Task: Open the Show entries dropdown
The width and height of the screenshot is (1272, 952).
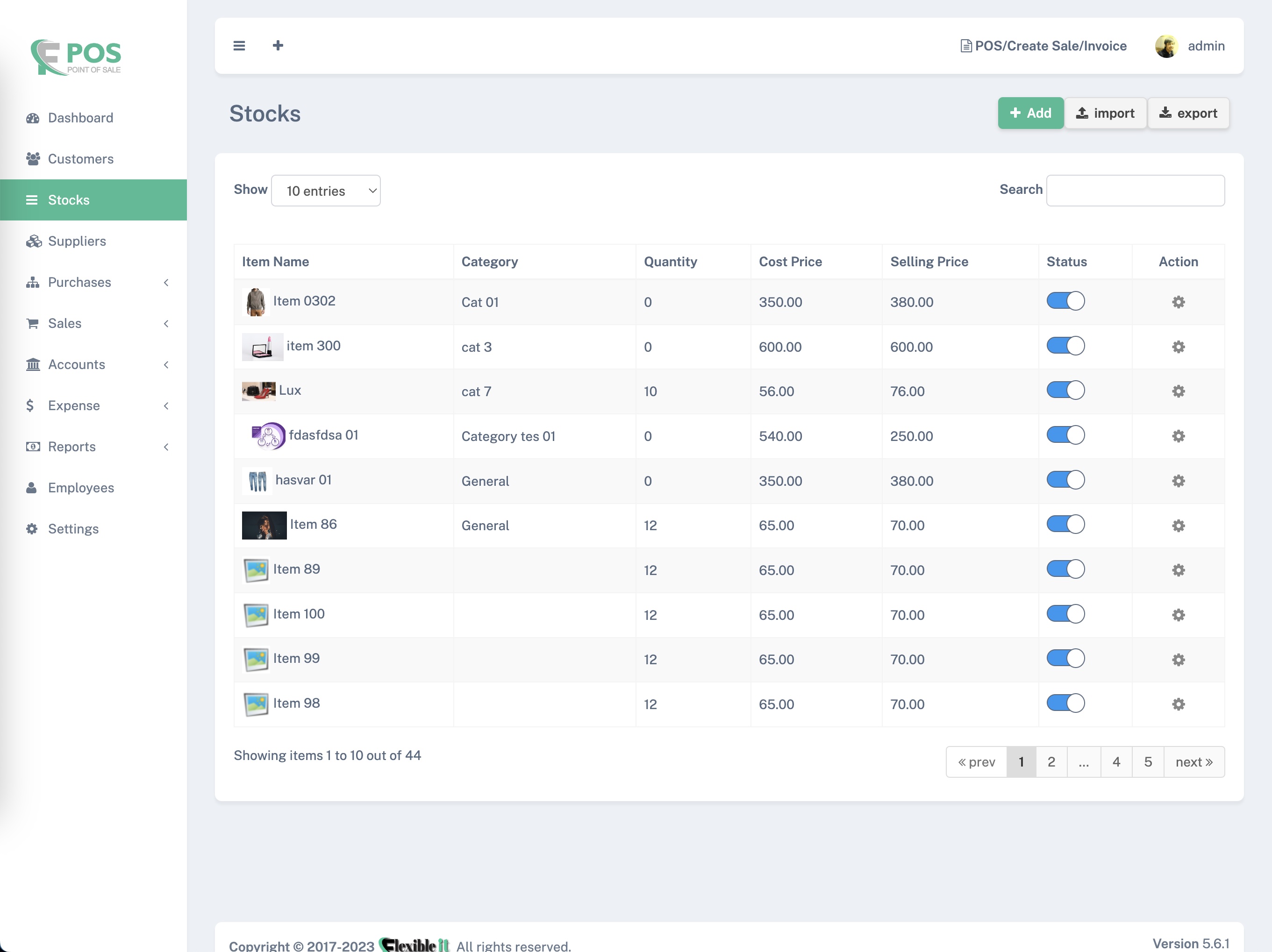Action: [326, 190]
